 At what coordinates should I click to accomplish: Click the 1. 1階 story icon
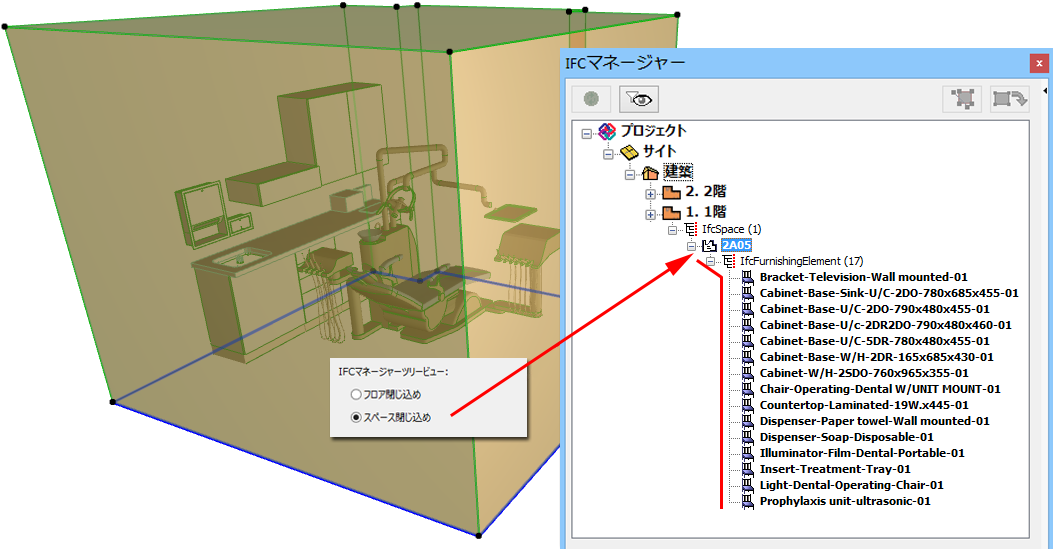tap(672, 213)
